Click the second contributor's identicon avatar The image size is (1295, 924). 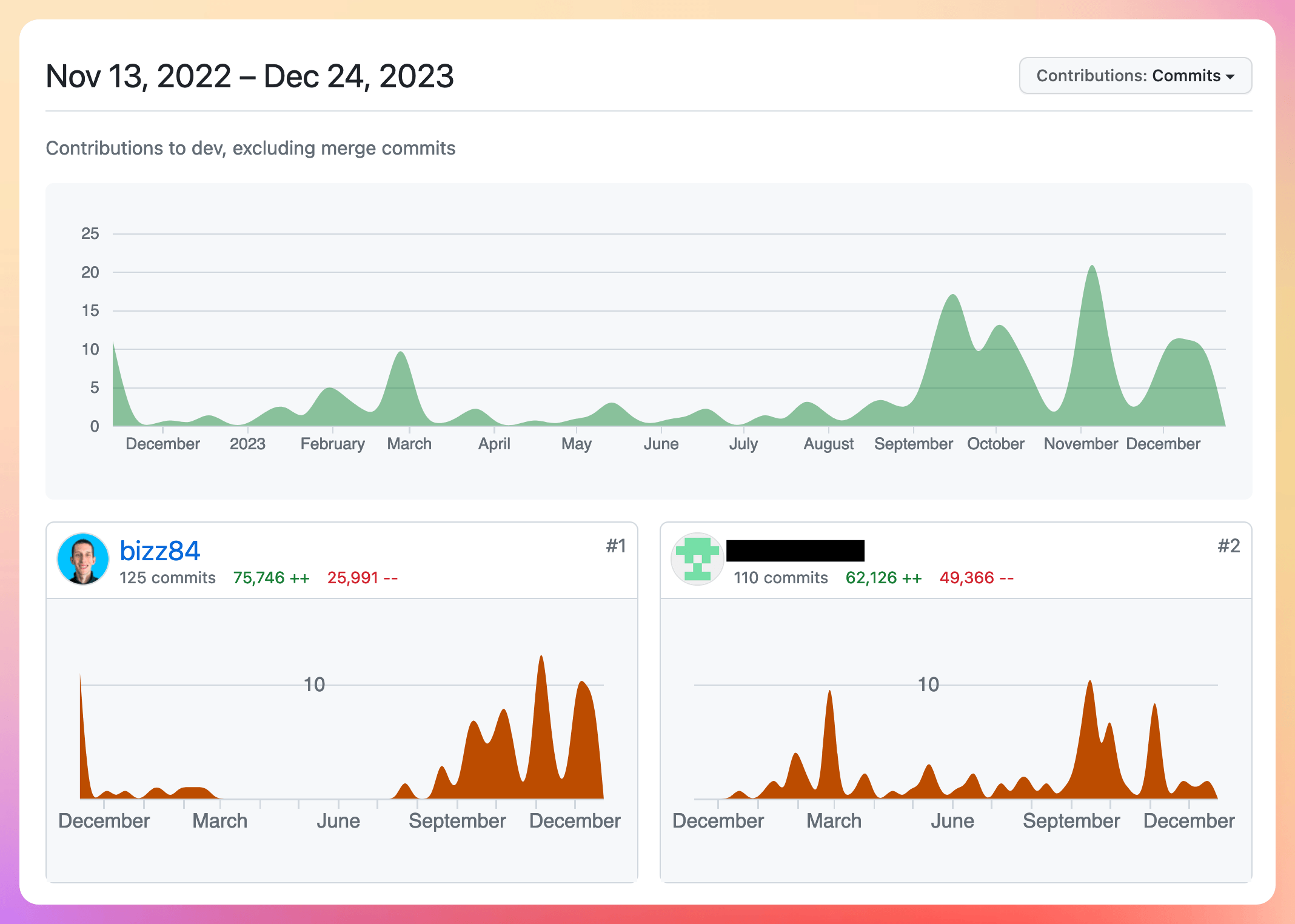[697, 559]
